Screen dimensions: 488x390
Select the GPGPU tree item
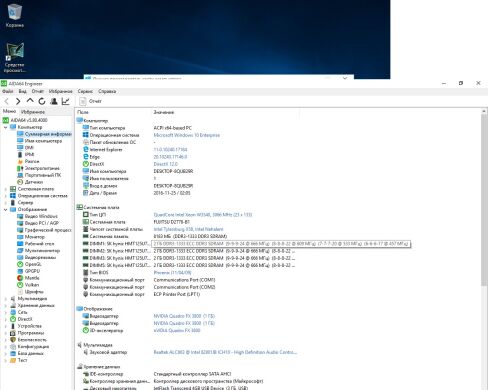click(29, 271)
